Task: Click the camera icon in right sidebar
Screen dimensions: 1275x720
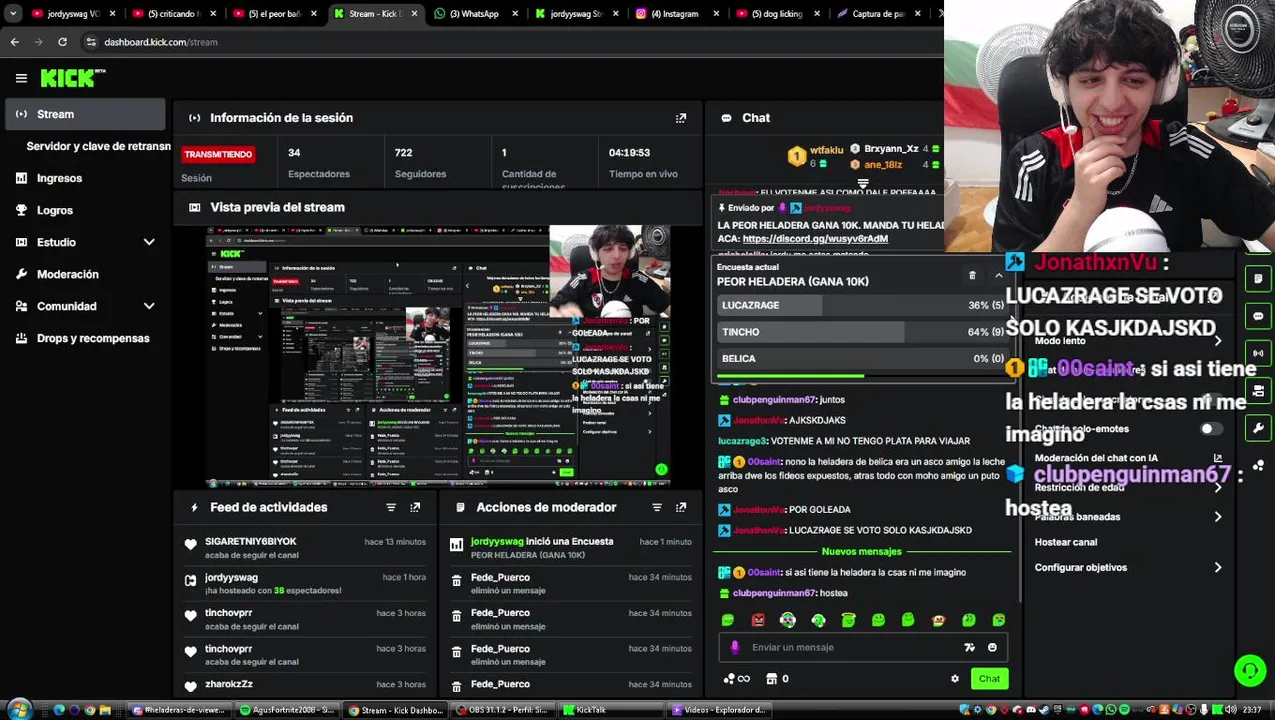Action: pyautogui.click(x=1258, y=390)
